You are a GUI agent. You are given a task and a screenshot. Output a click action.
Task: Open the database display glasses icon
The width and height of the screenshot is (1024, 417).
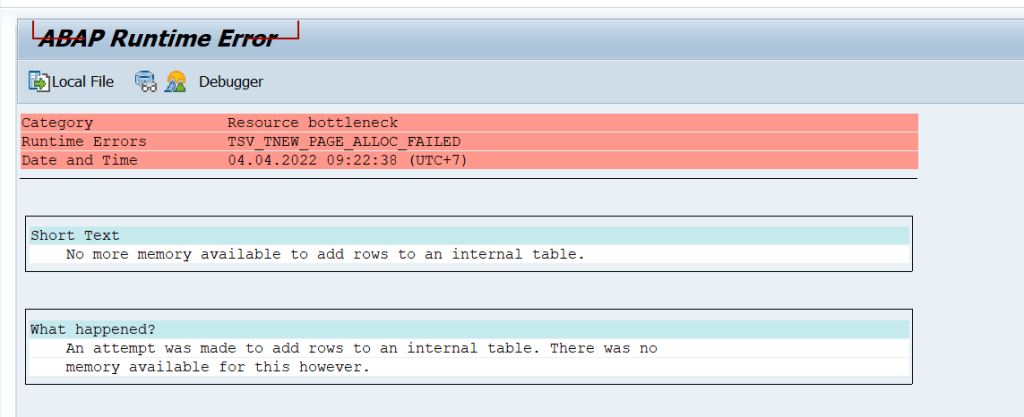pyautogui.click(x=146, y=82)
